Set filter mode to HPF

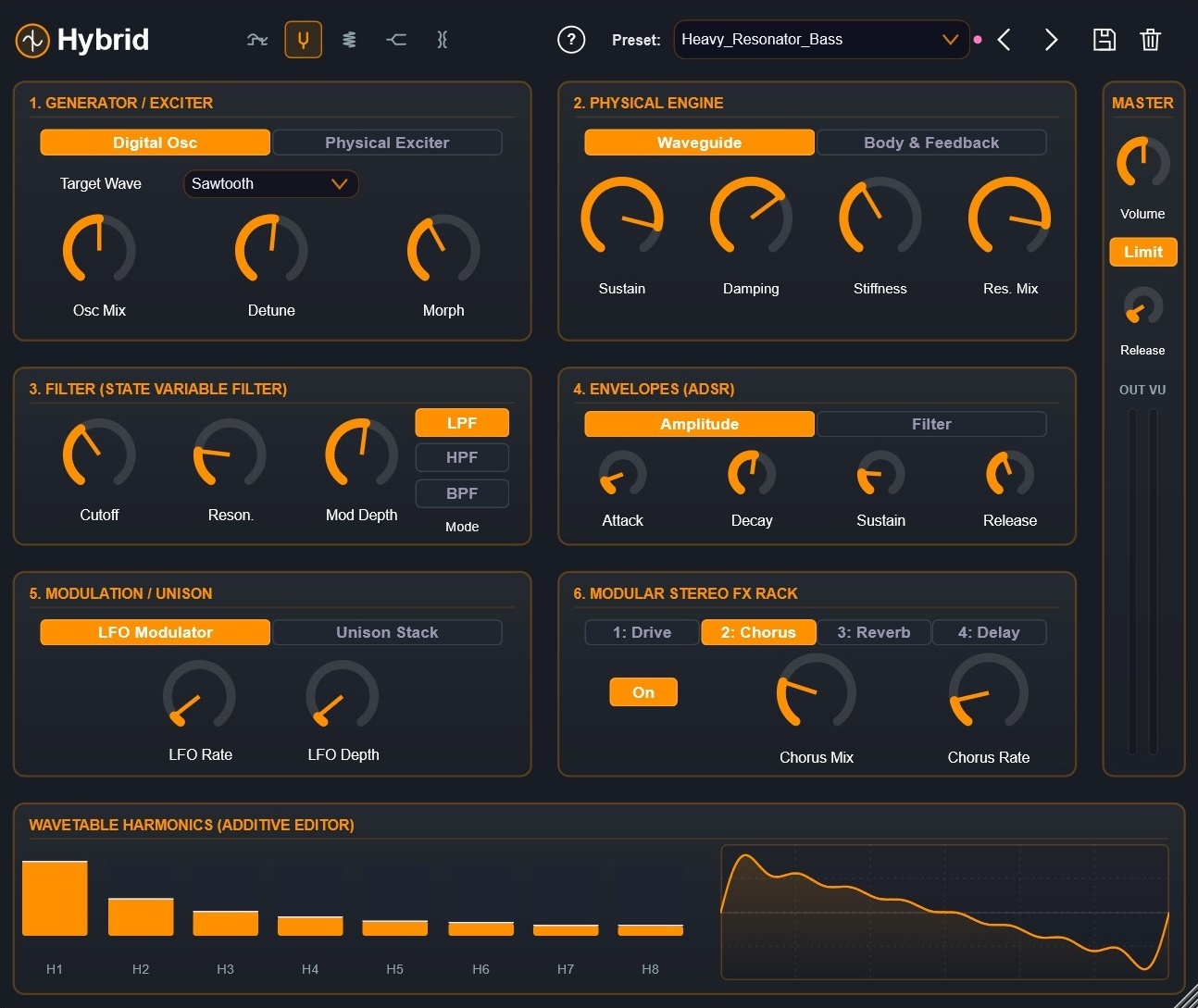click(462, 457)
